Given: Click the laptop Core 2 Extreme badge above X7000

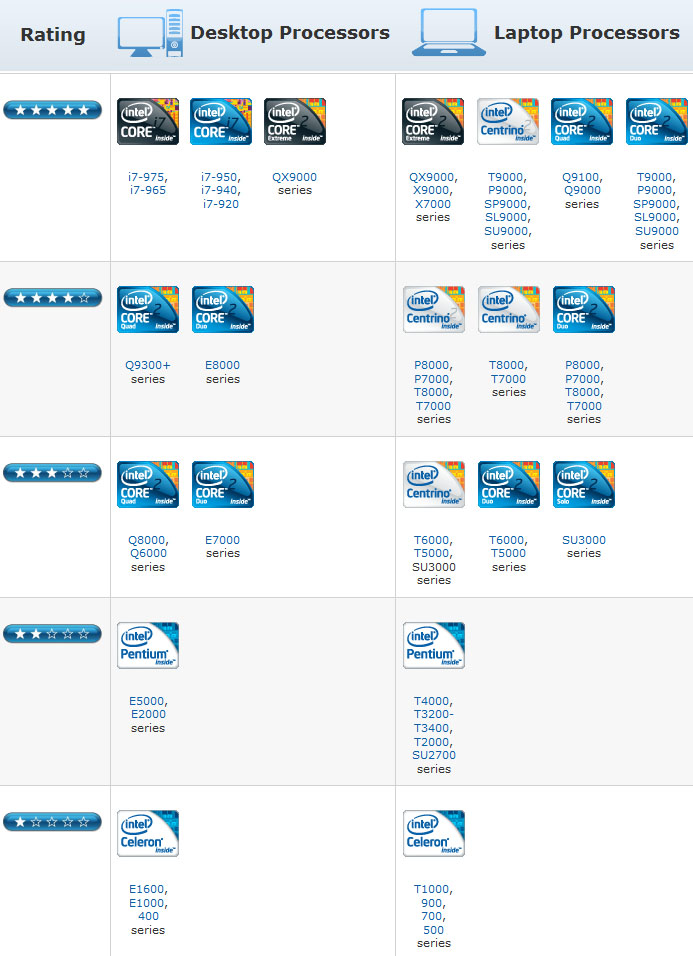Looking at the screenshot, I should [433, 121].
